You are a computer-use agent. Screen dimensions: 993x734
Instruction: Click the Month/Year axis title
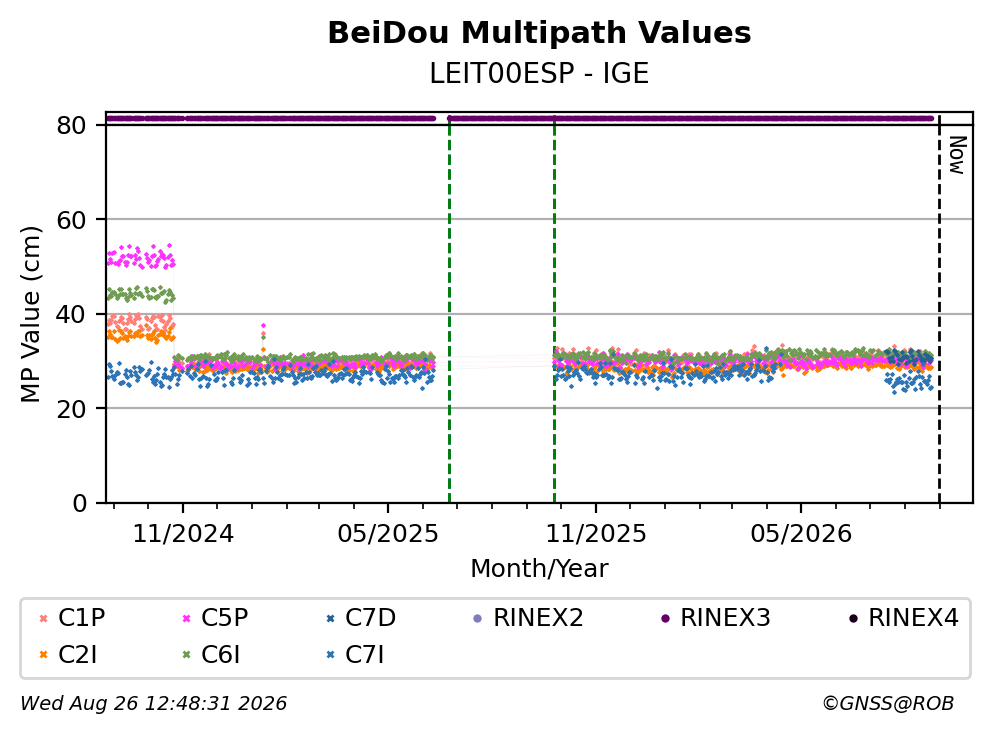click(539, 569)
